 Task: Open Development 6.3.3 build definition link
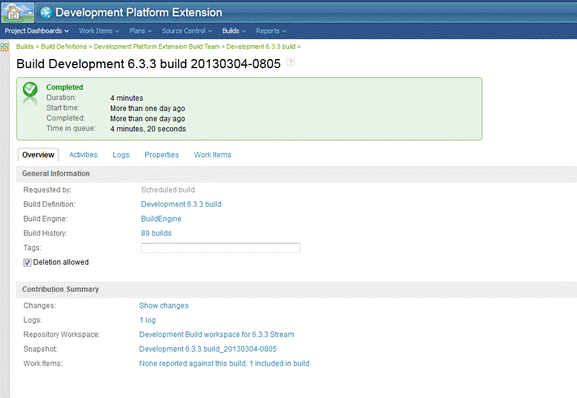pyautogui.click(x=181, y=204)
